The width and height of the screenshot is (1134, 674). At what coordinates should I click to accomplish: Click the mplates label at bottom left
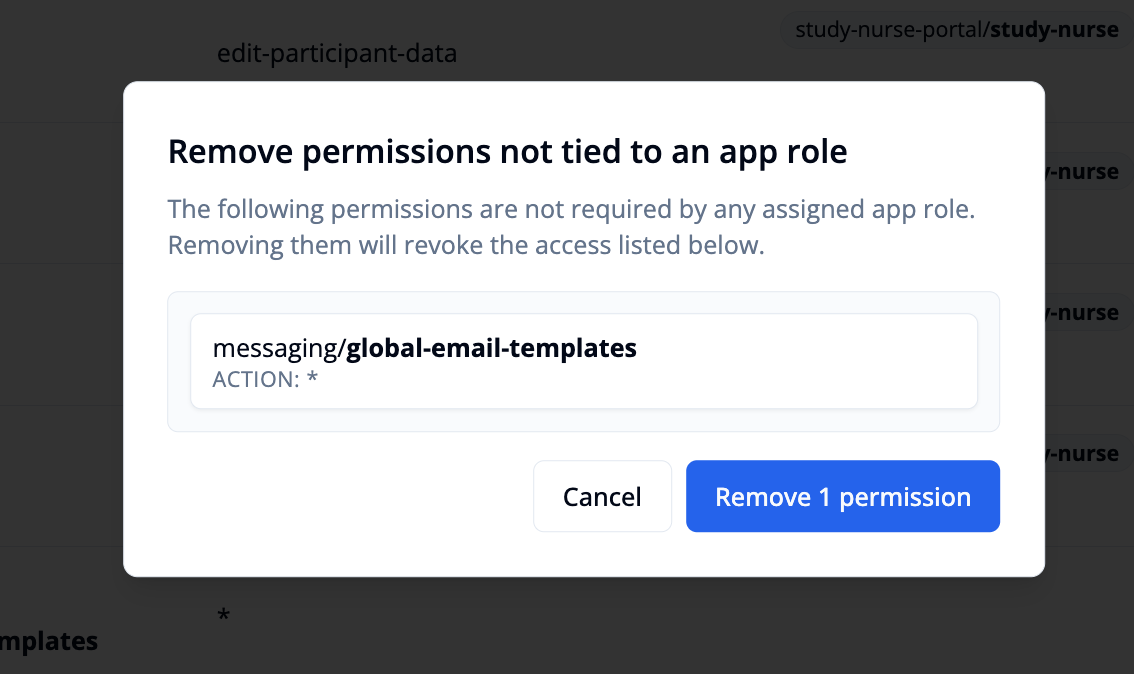48,640
